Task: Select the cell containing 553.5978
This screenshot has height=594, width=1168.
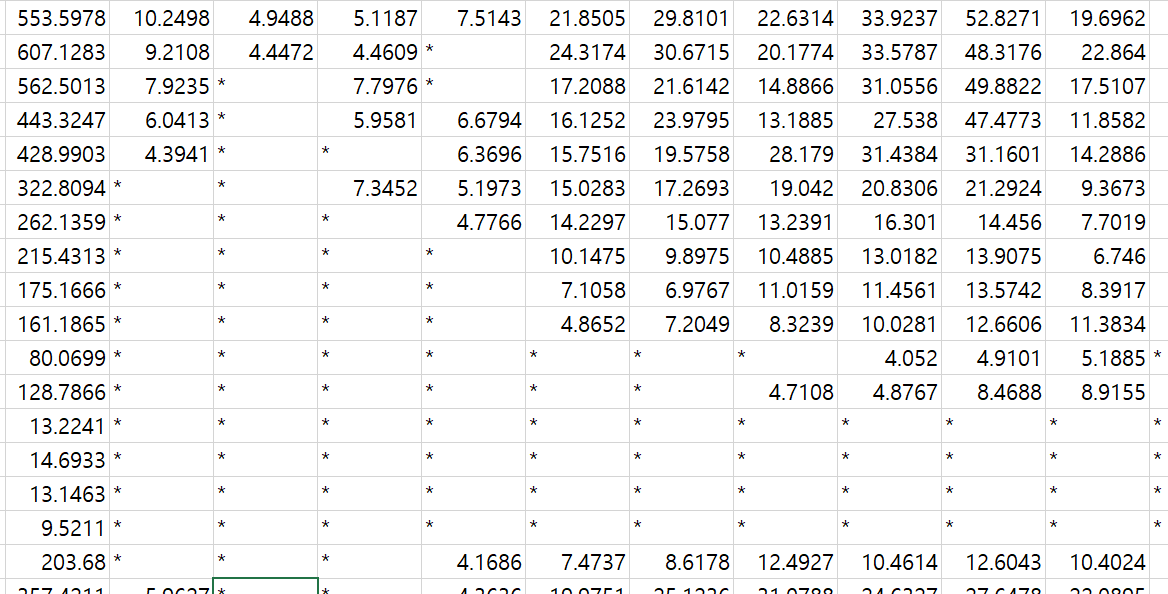Action: tap(62, 18)
